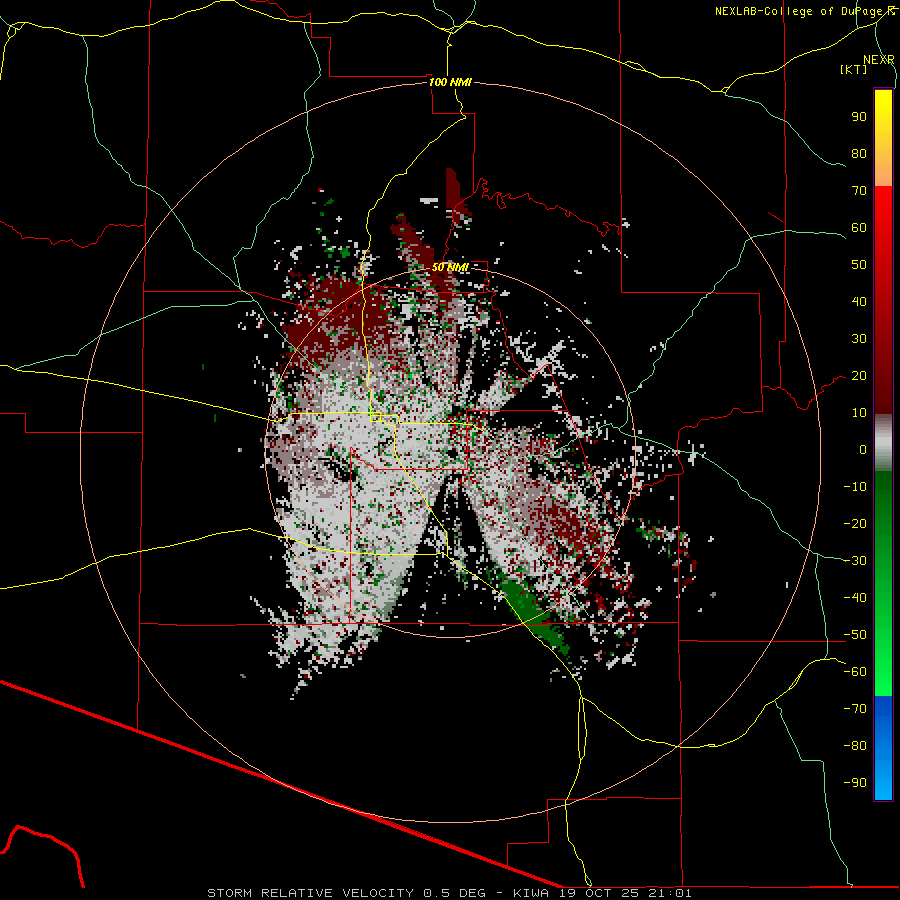
Task: Select the 0 label on the velocity scale
Action: [x=863, y=450]
